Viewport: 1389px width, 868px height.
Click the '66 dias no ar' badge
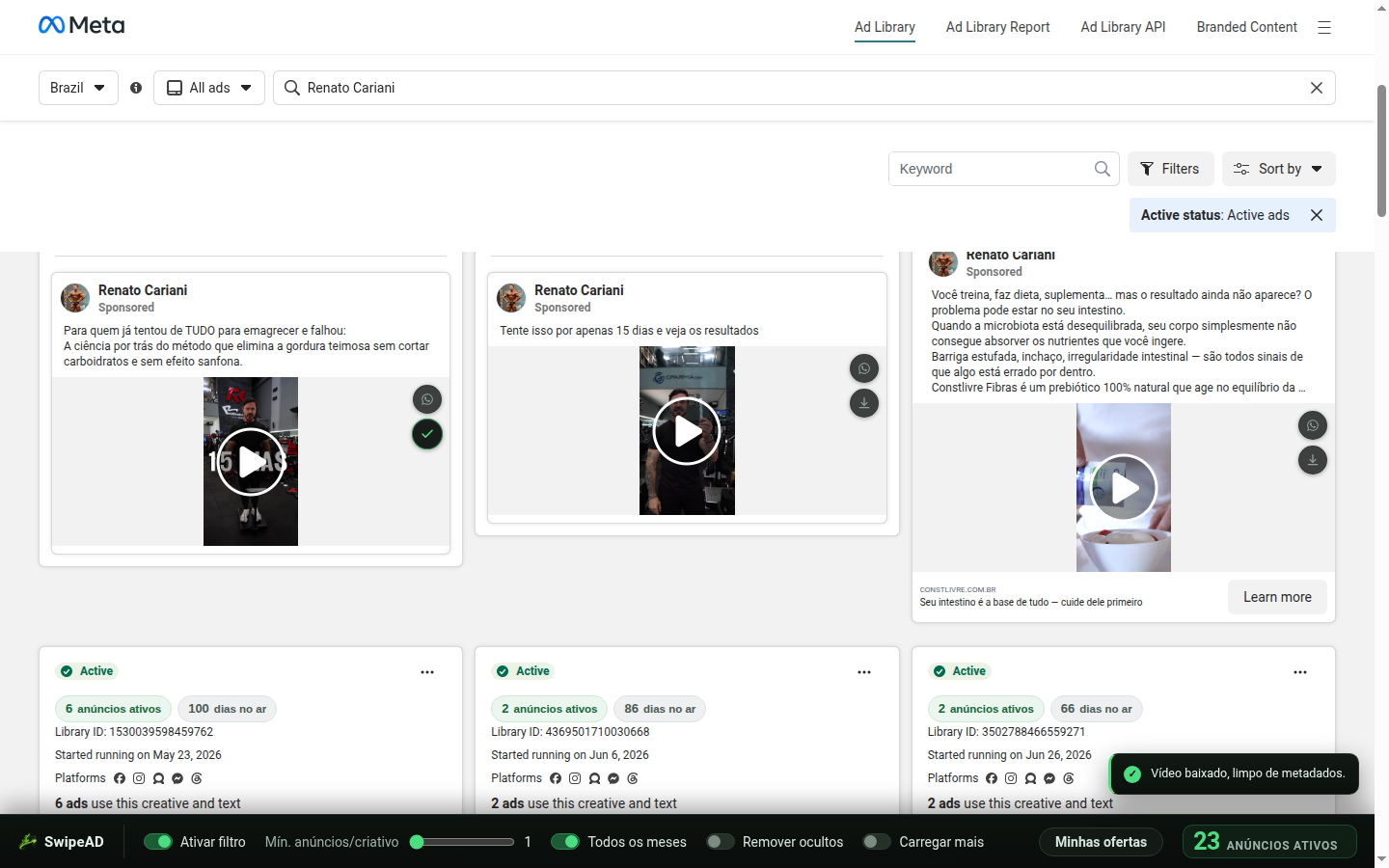[x=1097, y=709]
